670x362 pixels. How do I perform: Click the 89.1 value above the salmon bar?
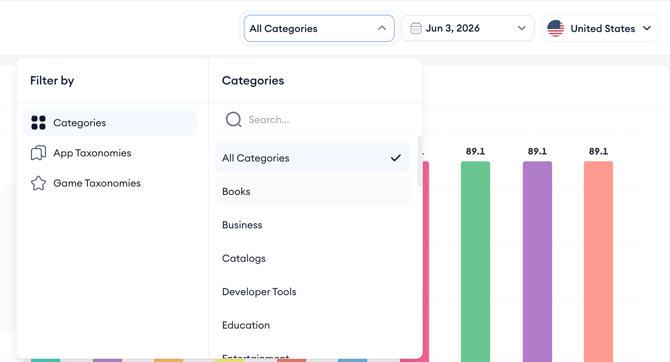(x=598, y=151)
